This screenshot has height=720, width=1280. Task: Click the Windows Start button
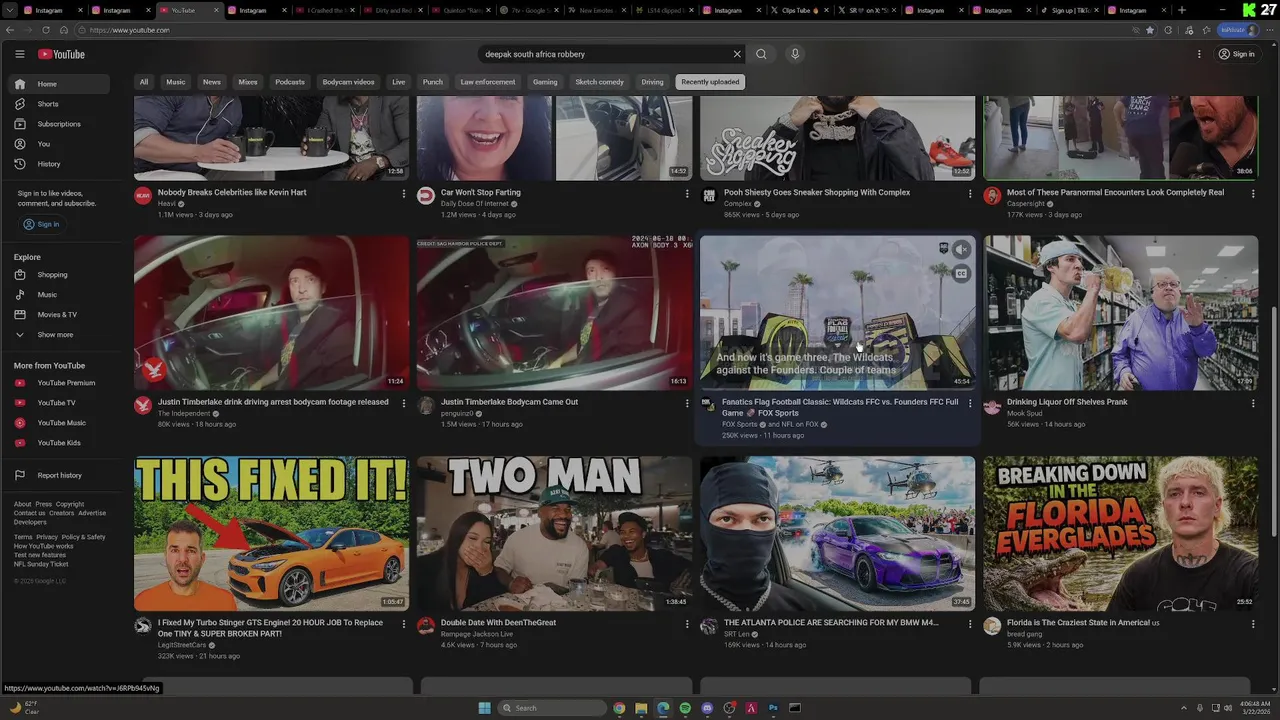point(485,708)
